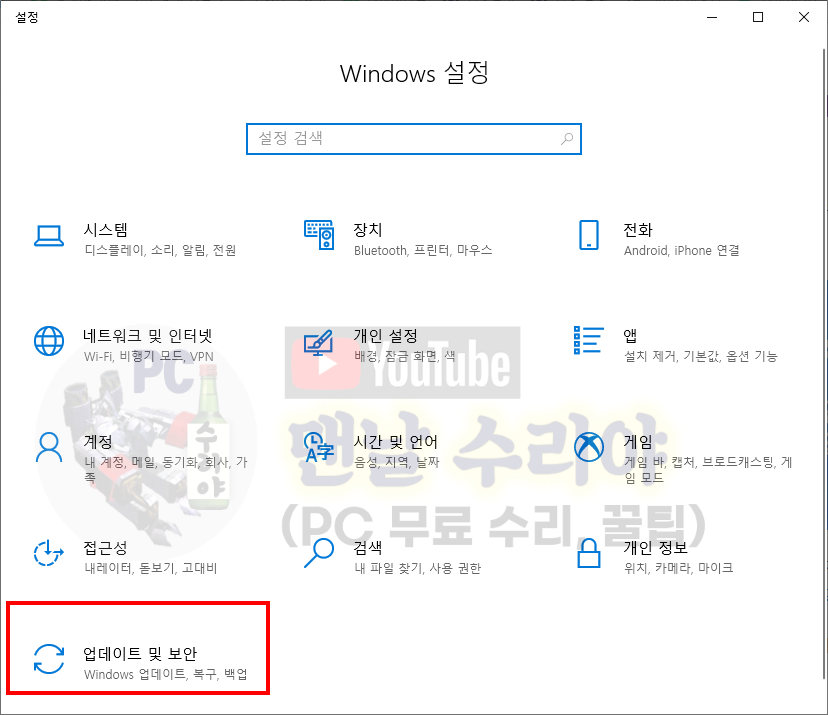Viewport: 828px width, 715px height.
Task: Open the 게임 Xbox icon
Action: coord(589,447)
